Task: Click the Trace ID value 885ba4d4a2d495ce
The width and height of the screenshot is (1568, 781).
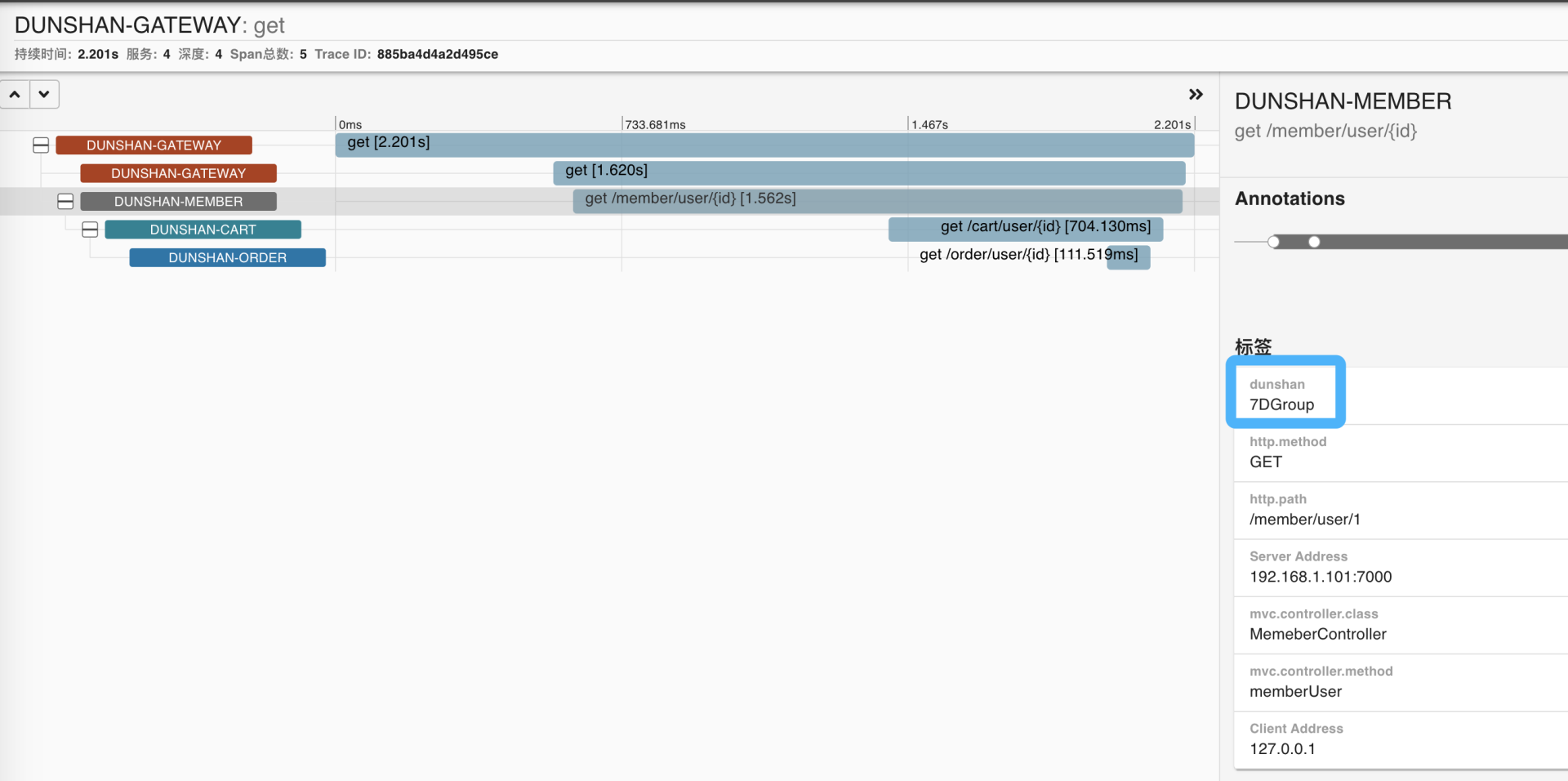Action: [x=438, y=54]
